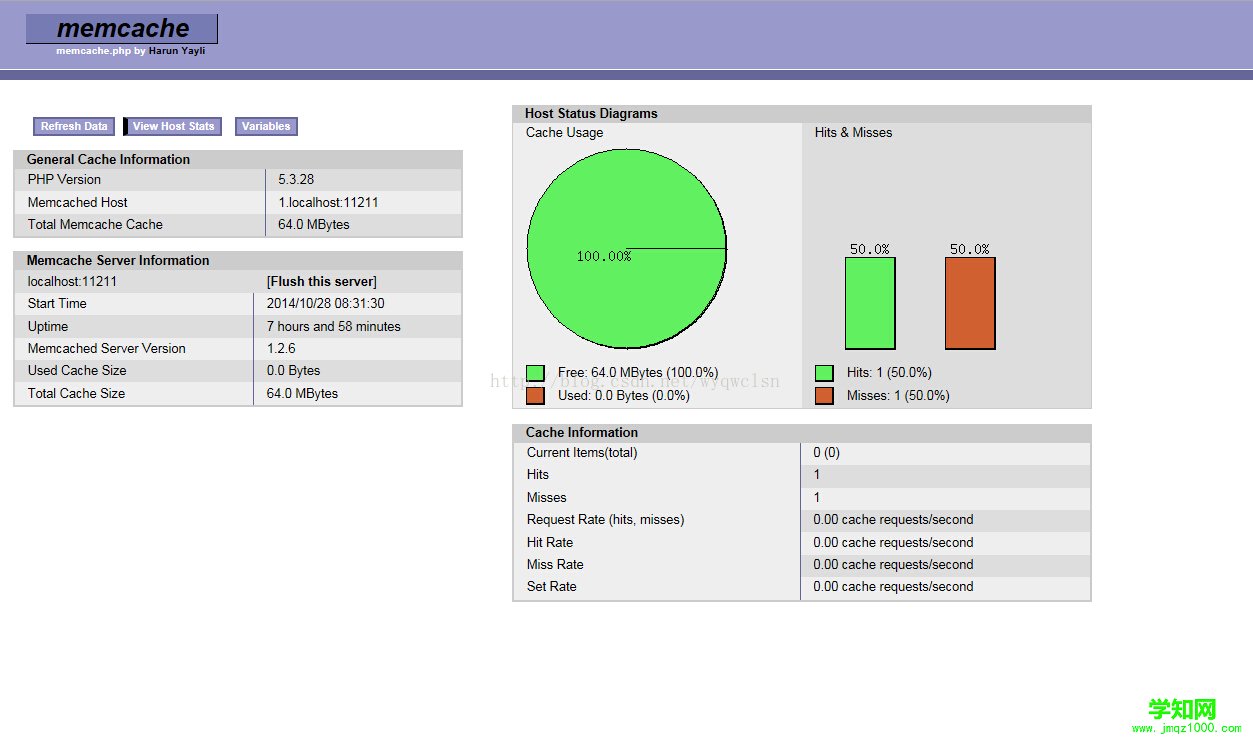Click the Total Memcache Cache 64.0 MBytes value
Image resolution: width=1253 pixels, height=740 pixels.
(x=314, y=225)
